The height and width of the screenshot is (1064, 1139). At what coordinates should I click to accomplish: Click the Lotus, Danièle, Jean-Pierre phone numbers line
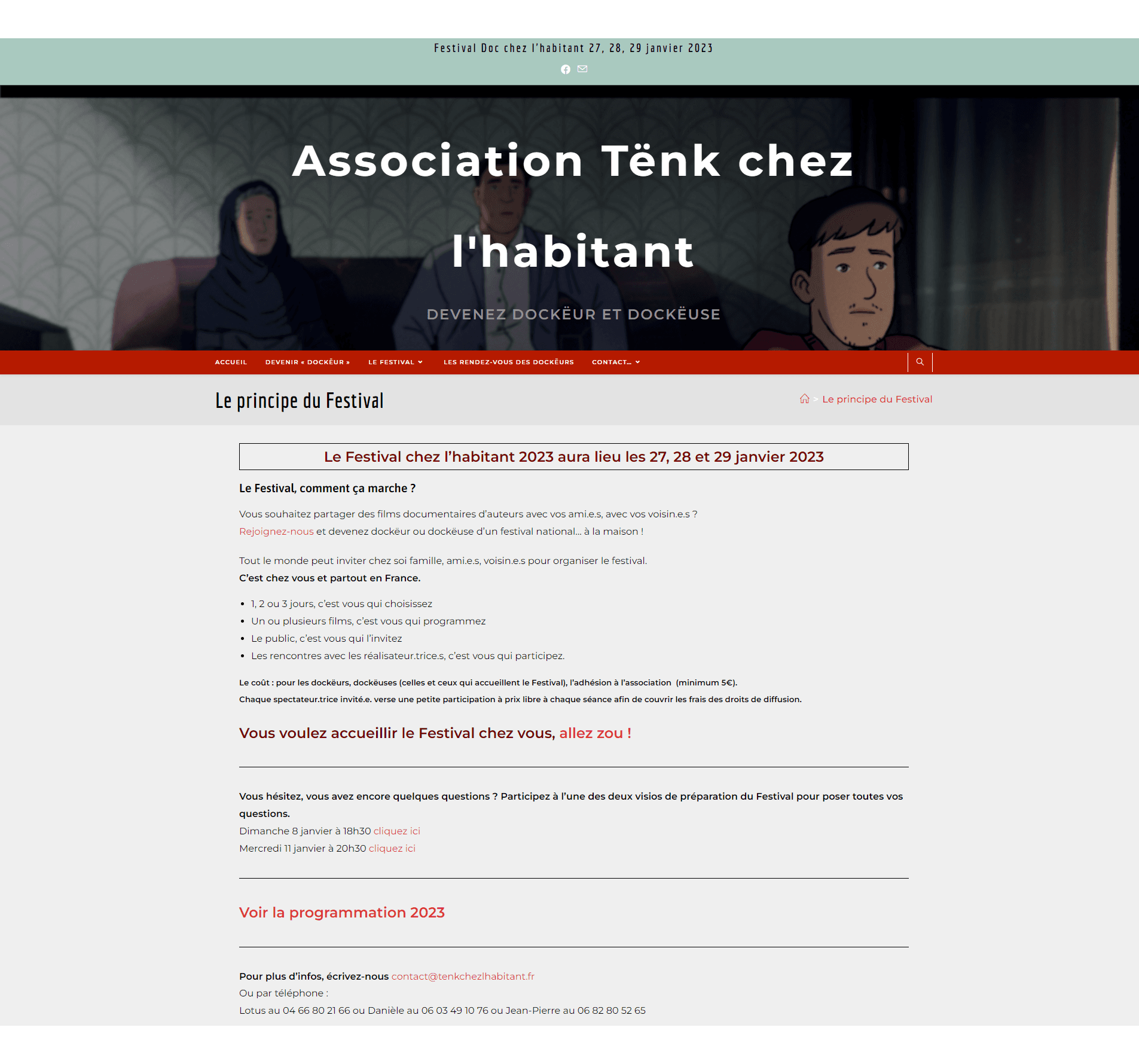pos(442,1010)
